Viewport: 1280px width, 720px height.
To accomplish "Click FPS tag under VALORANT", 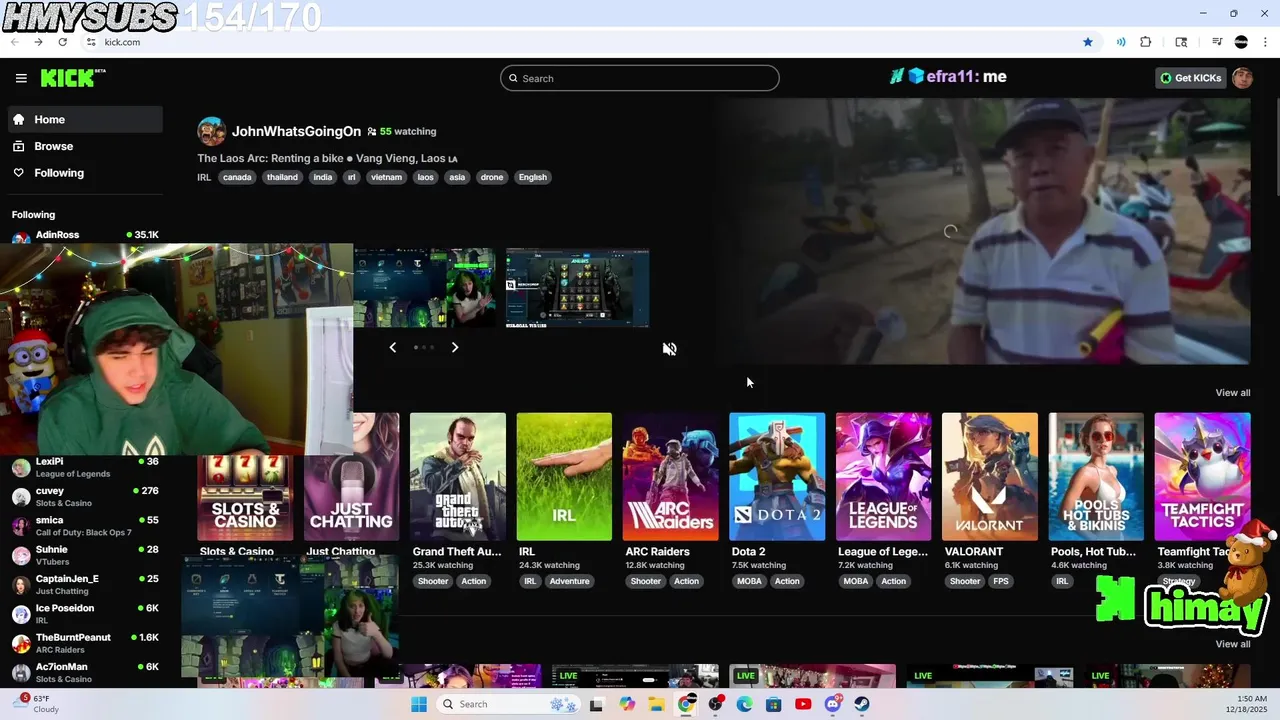I will point(1000,581).
